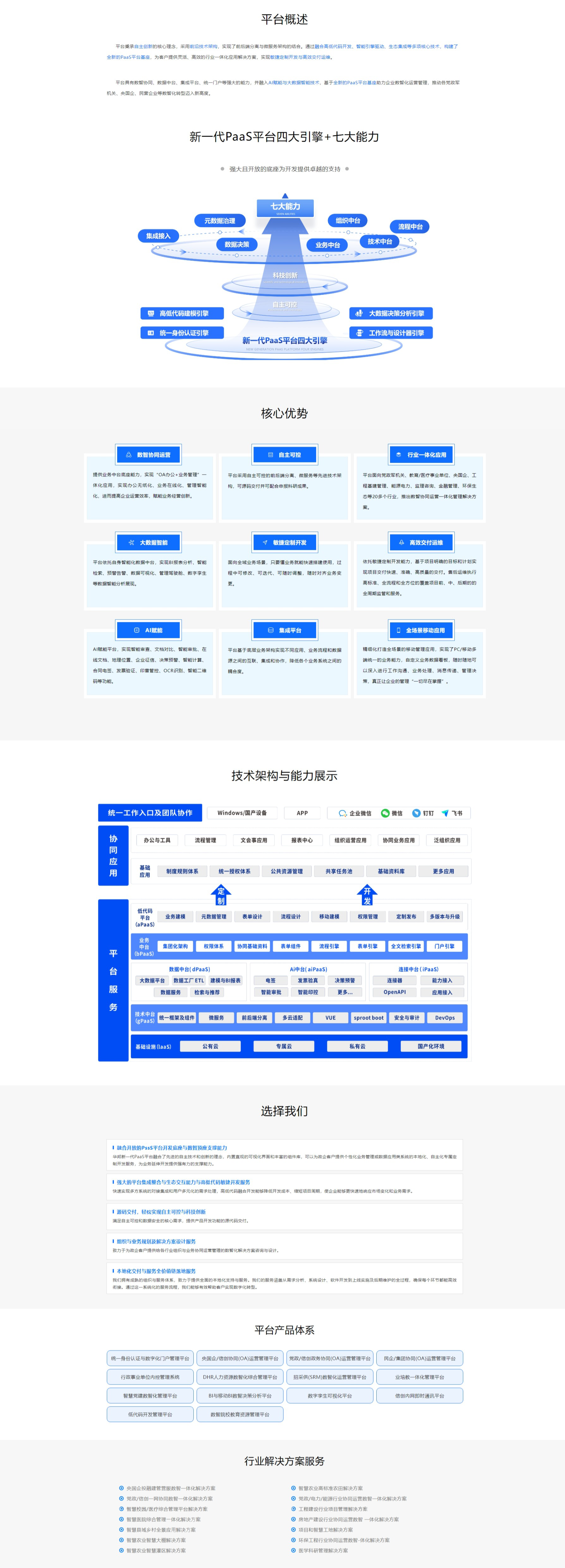Viewport: 565px width, 1568px height.
Task: Click the icon on 工作流与设计引擎 label
Action: click(x=359, y=333)
